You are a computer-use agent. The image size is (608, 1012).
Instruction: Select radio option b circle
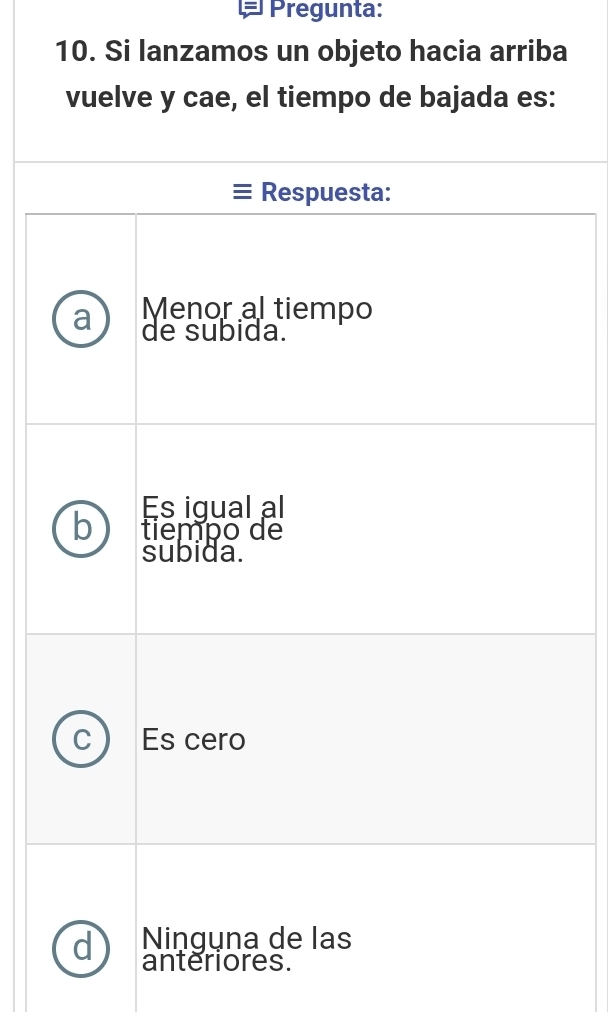(x=80, y=529)
